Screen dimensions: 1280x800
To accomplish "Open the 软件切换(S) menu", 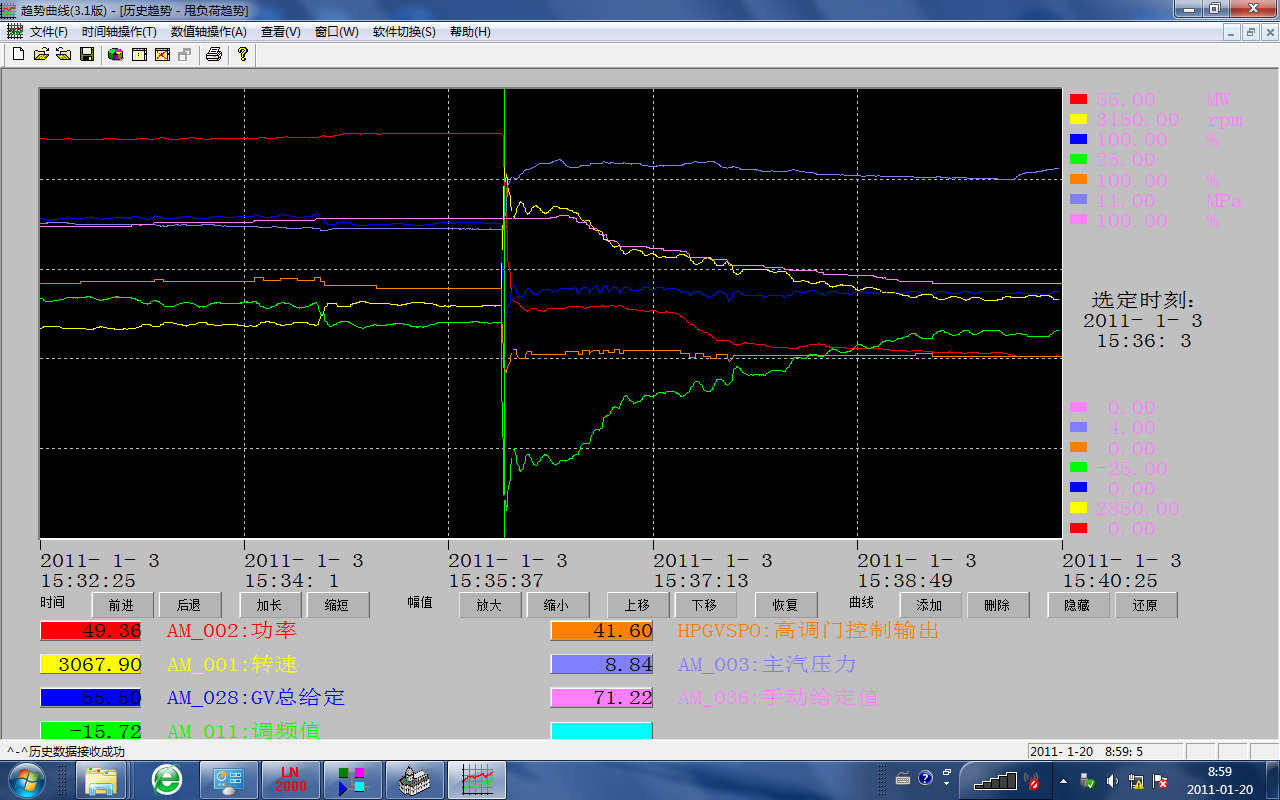I will tap(404, 31).
